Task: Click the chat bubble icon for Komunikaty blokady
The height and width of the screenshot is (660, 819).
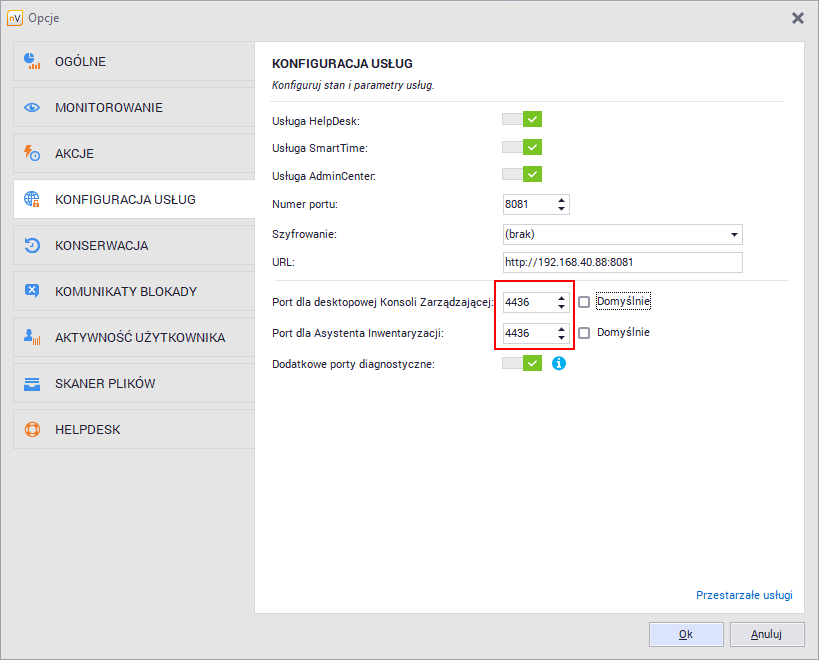Action: (x=32, y=292)
